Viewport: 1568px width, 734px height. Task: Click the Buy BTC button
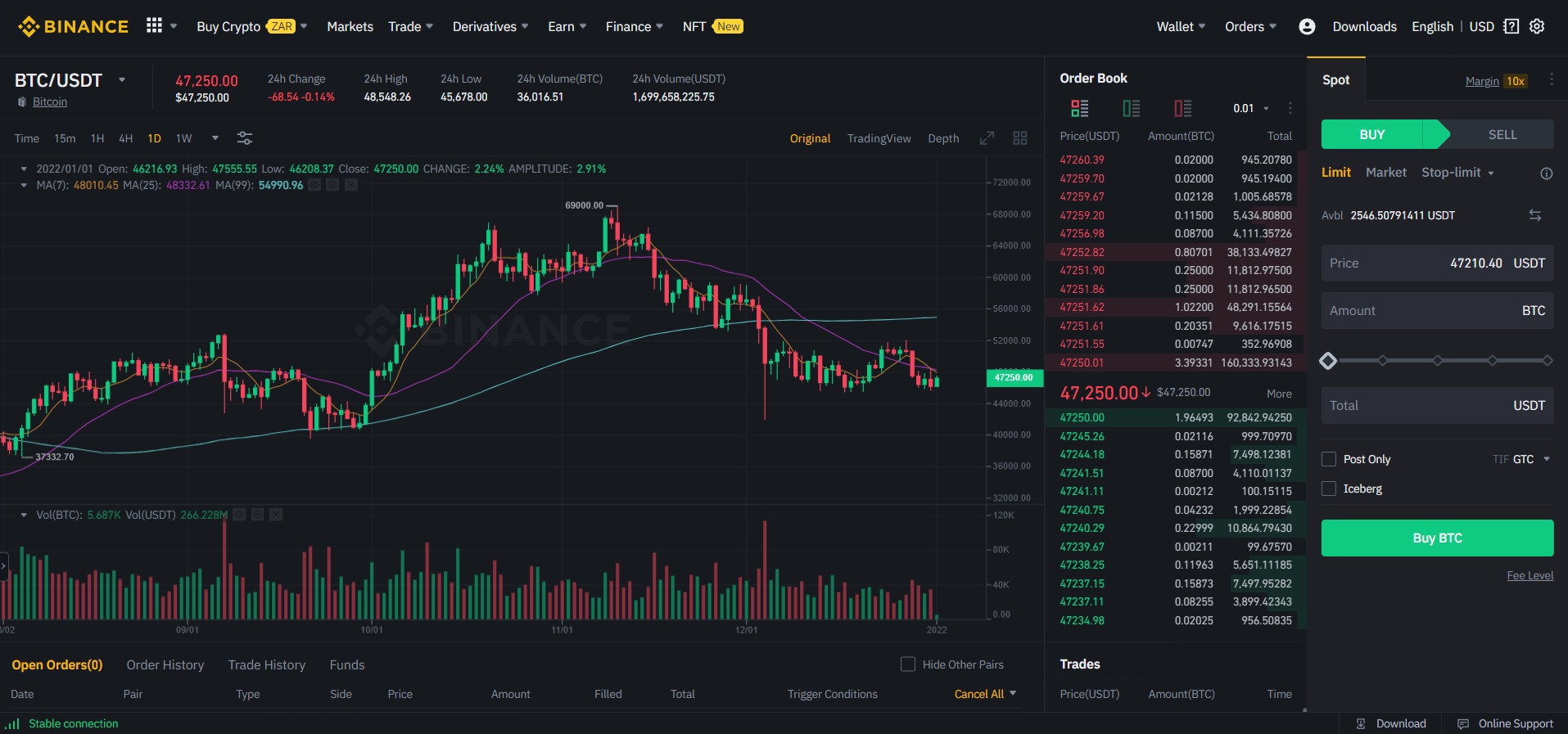(1437, 538)
